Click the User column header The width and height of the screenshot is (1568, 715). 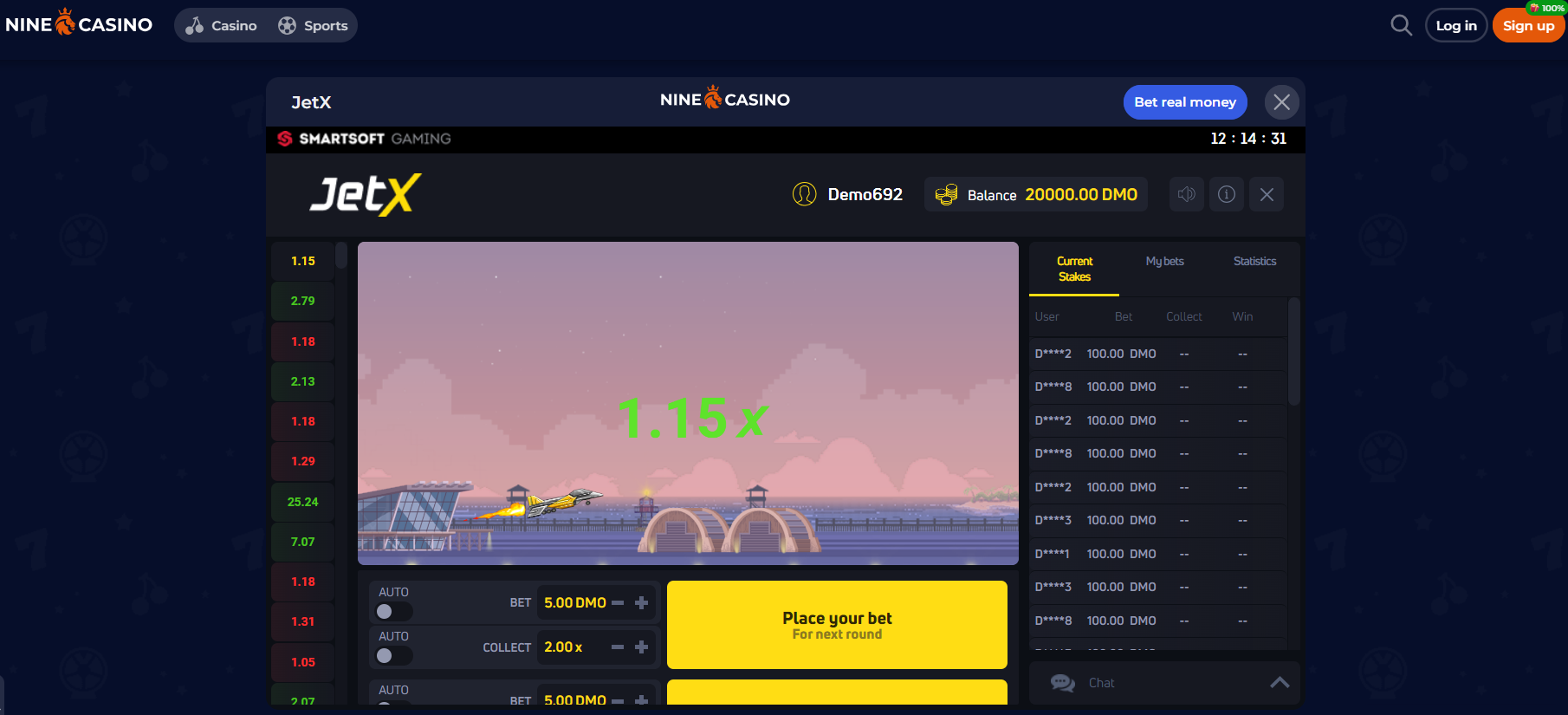[1046, 316]
